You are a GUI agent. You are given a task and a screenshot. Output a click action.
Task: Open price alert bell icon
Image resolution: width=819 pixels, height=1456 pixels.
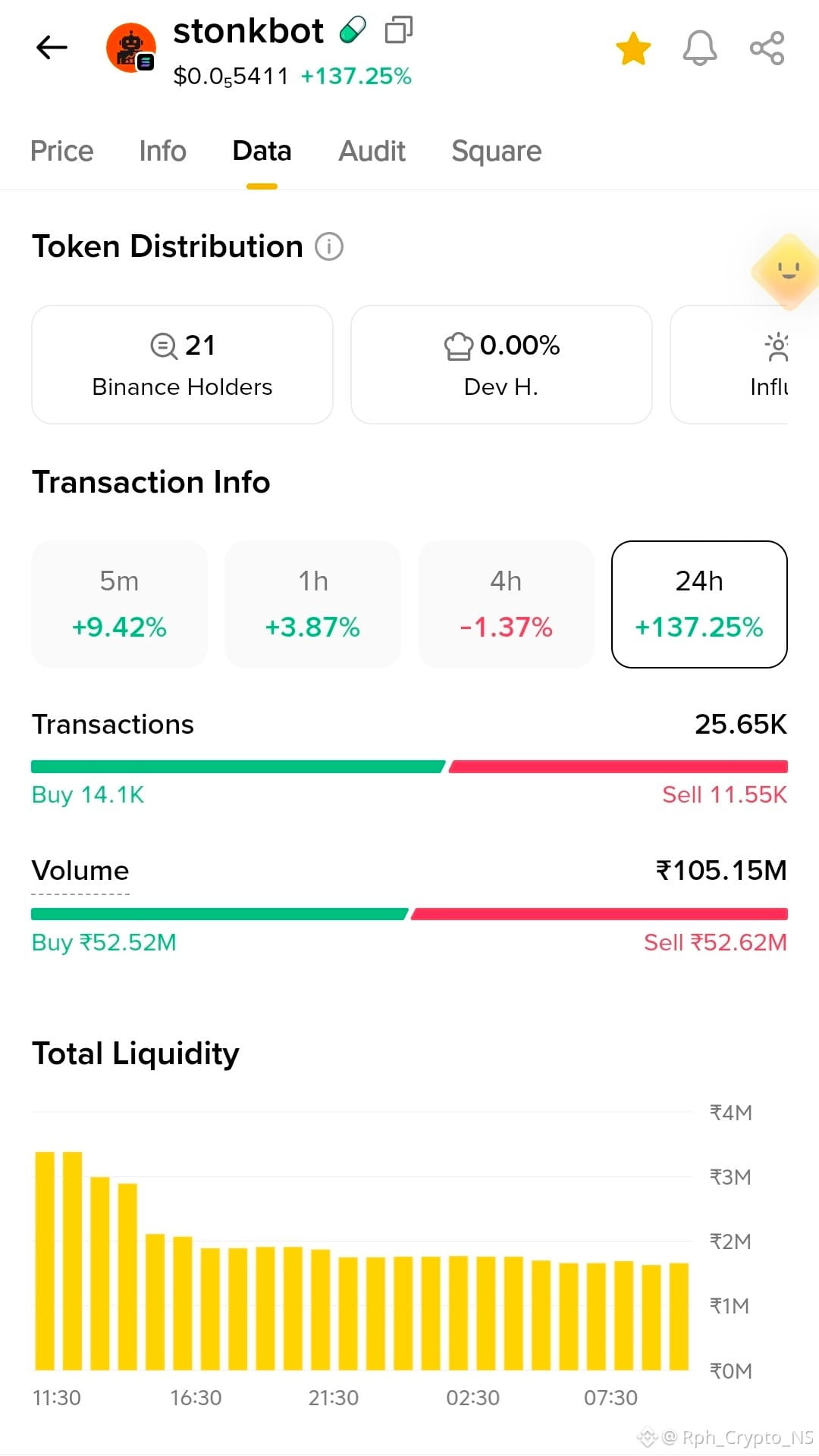[x=699, y=49]
